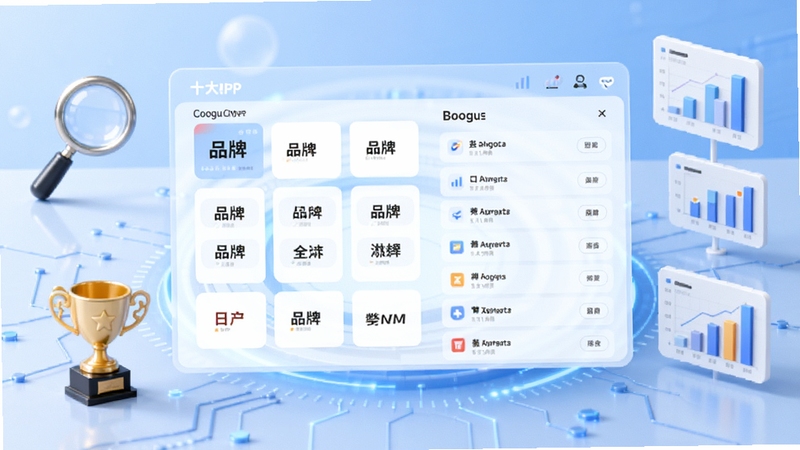The image size is (800, 450).
Task: Select 品牌 card between 日产 and NM
Action: pyautogui.click(x=309, y=319)
